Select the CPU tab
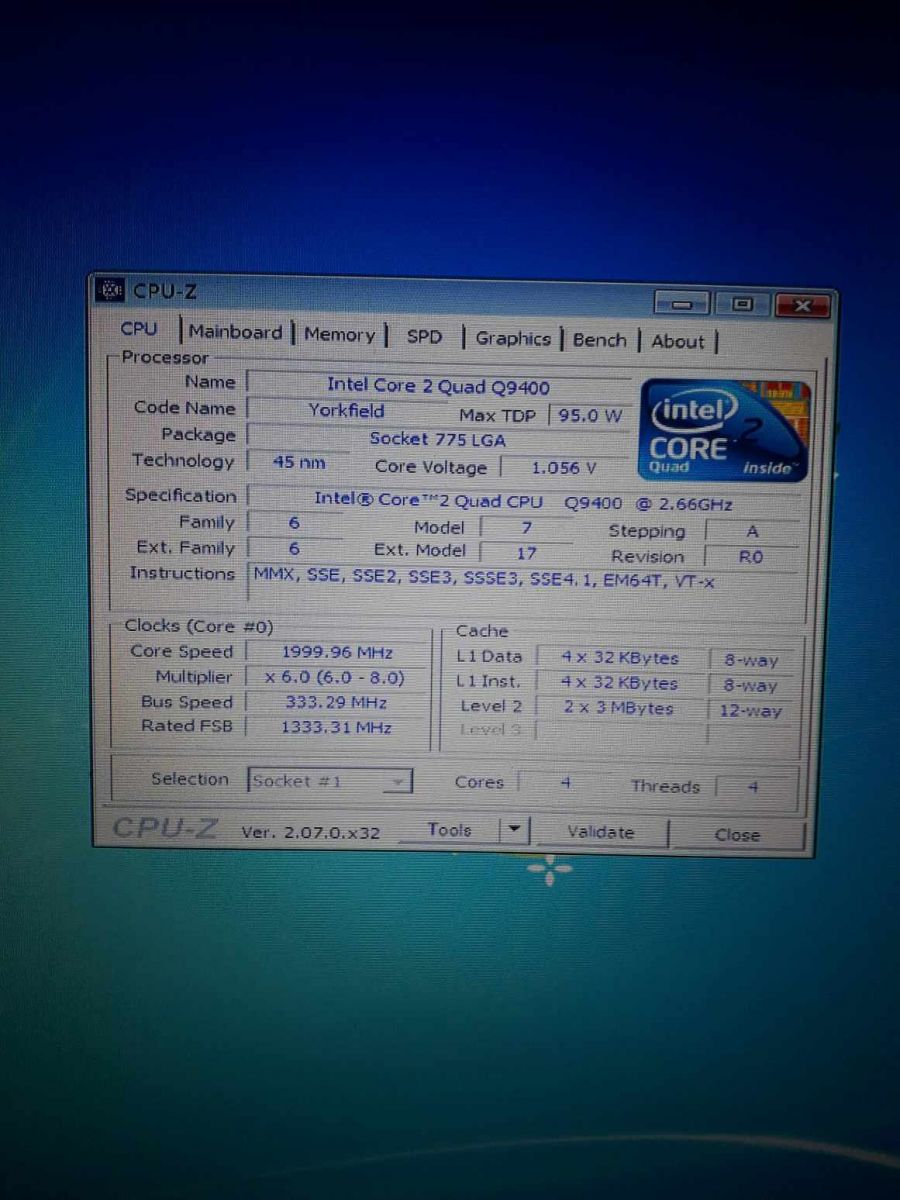The image size is (900, 1200). (x=139, y=329)
